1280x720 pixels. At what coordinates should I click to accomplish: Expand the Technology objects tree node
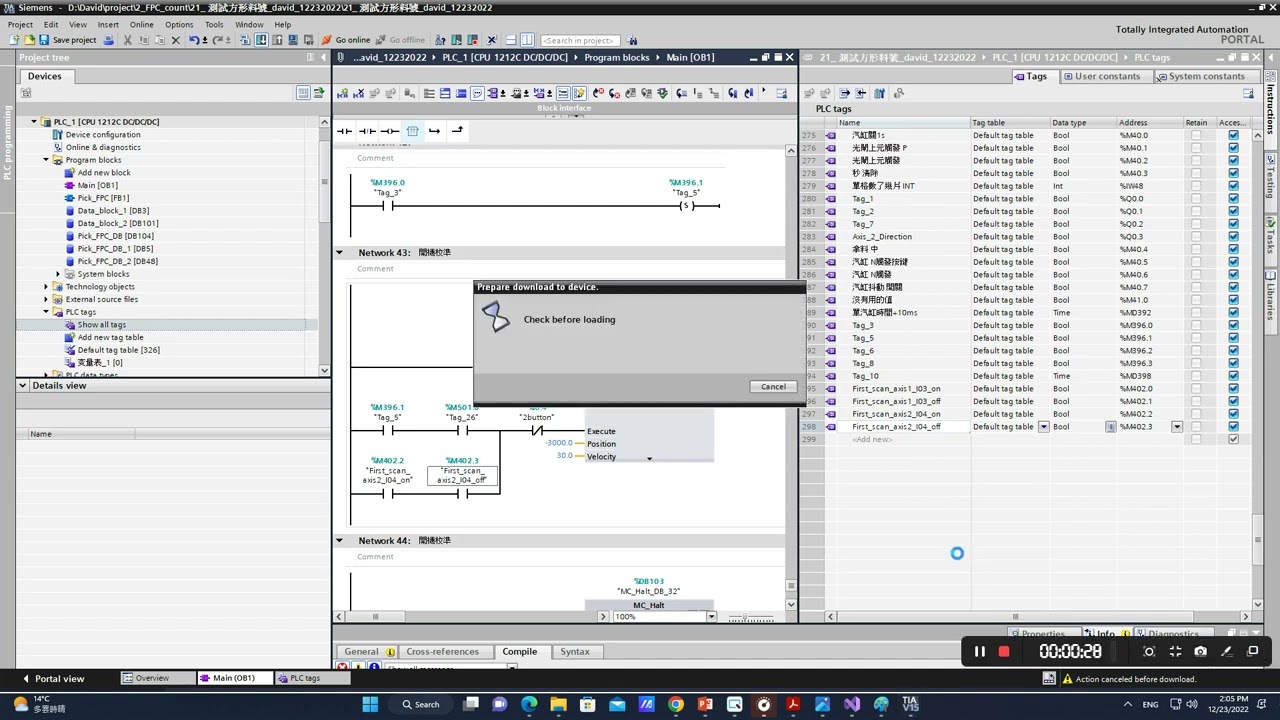pos(46,287)
